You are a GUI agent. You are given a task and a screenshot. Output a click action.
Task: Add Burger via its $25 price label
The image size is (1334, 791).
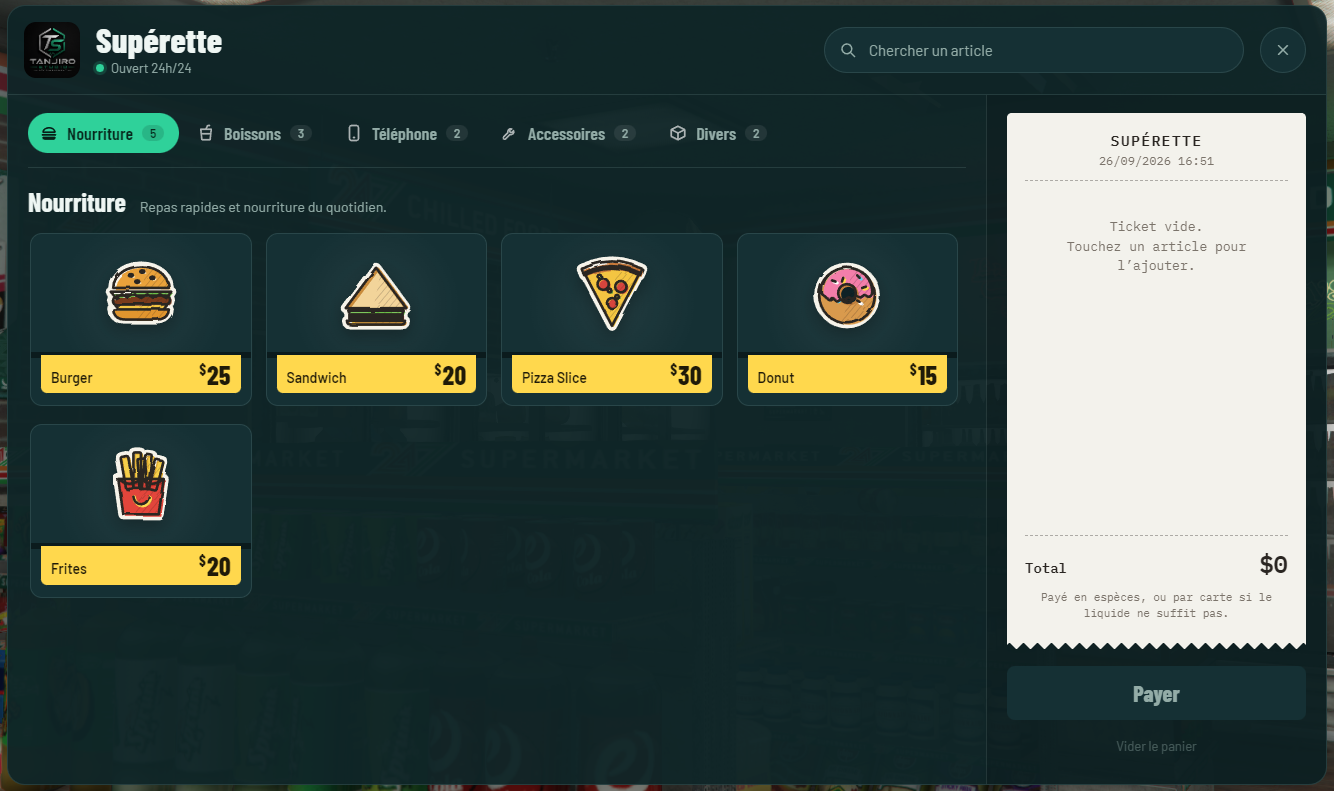[141, 375]
